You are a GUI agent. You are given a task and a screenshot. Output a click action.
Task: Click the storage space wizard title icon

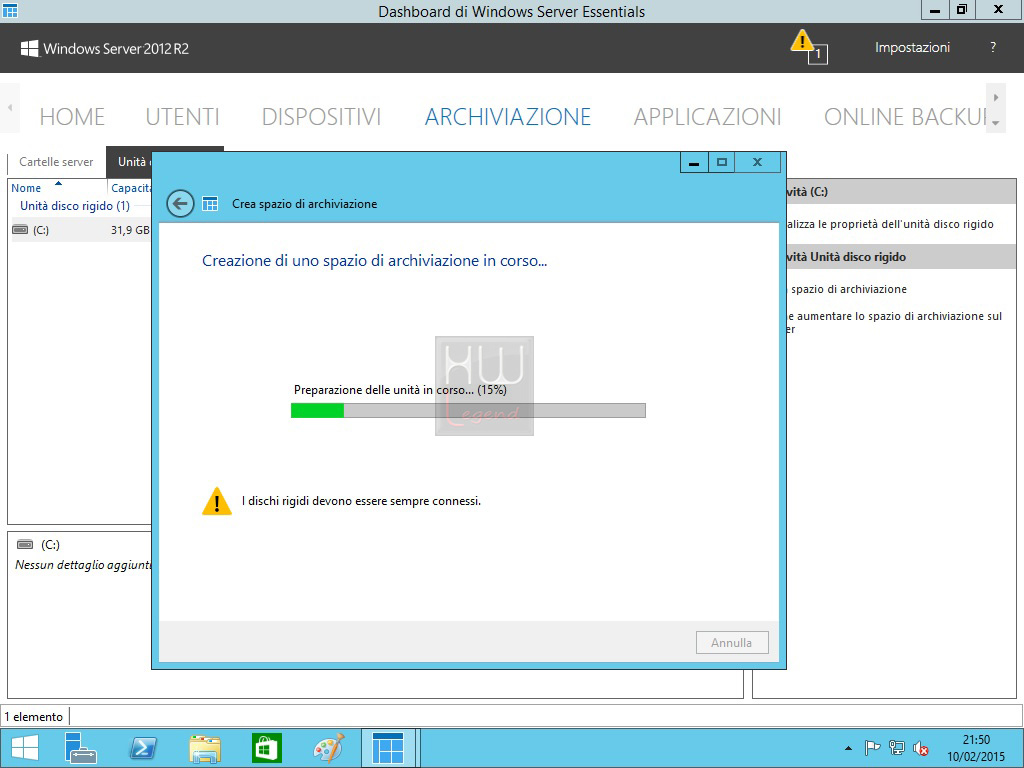pyautogui.click(x=210, y=204)
